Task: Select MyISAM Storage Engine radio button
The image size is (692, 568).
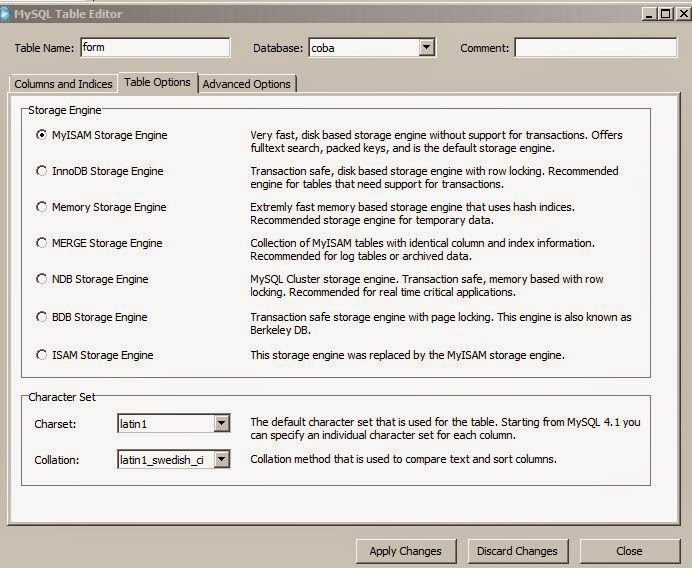Action: point(41,135)
